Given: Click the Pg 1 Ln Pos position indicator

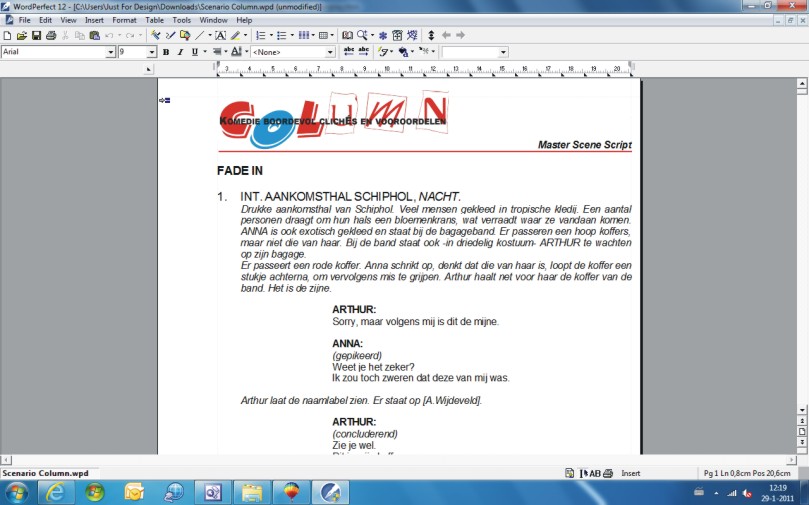Looking at the screenshot, I should pos(745,473).
